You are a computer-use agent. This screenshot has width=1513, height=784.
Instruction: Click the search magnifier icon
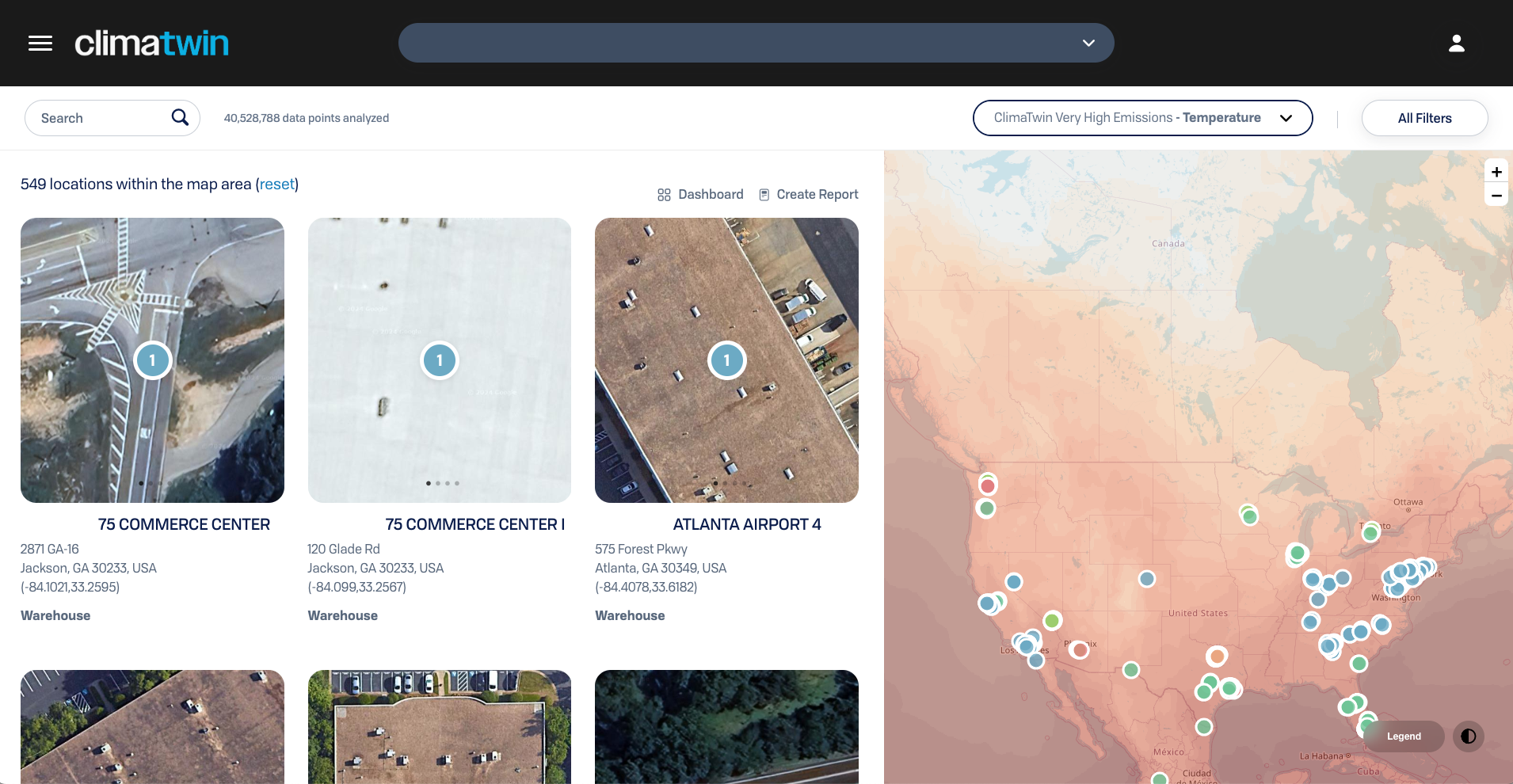point(180,118)
